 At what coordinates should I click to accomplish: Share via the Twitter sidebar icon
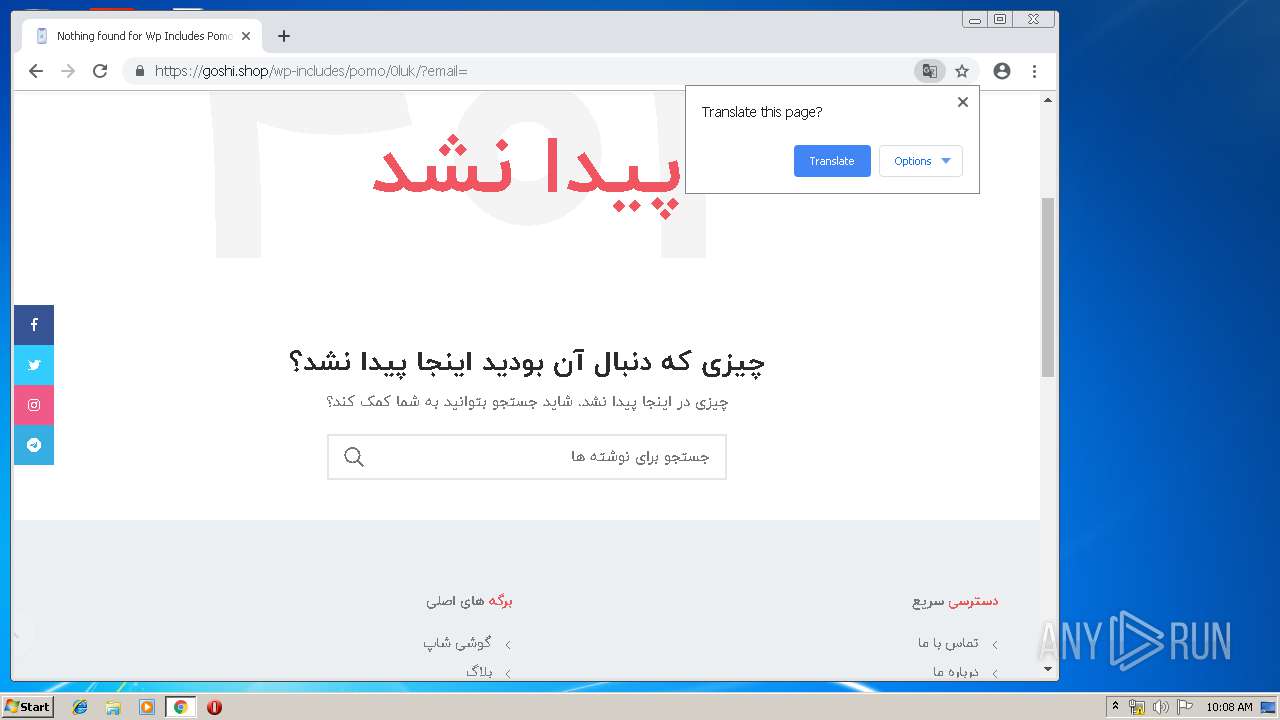(34, 365)
